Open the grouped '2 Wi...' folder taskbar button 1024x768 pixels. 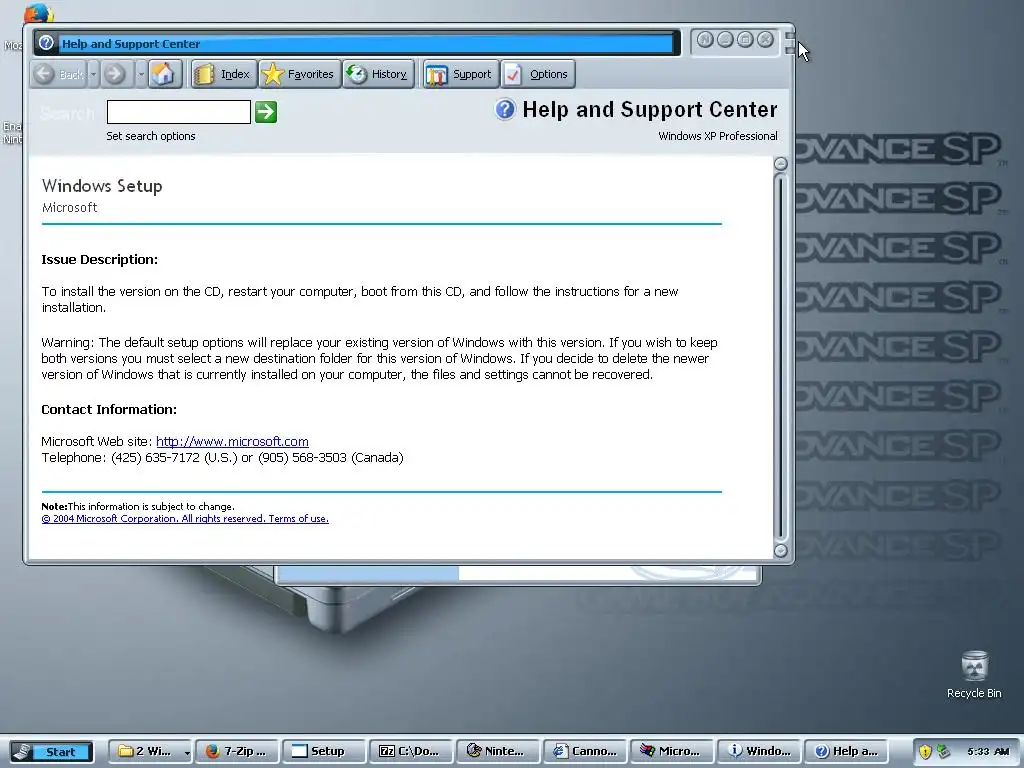pyautogui.click(x=150, y=752)
